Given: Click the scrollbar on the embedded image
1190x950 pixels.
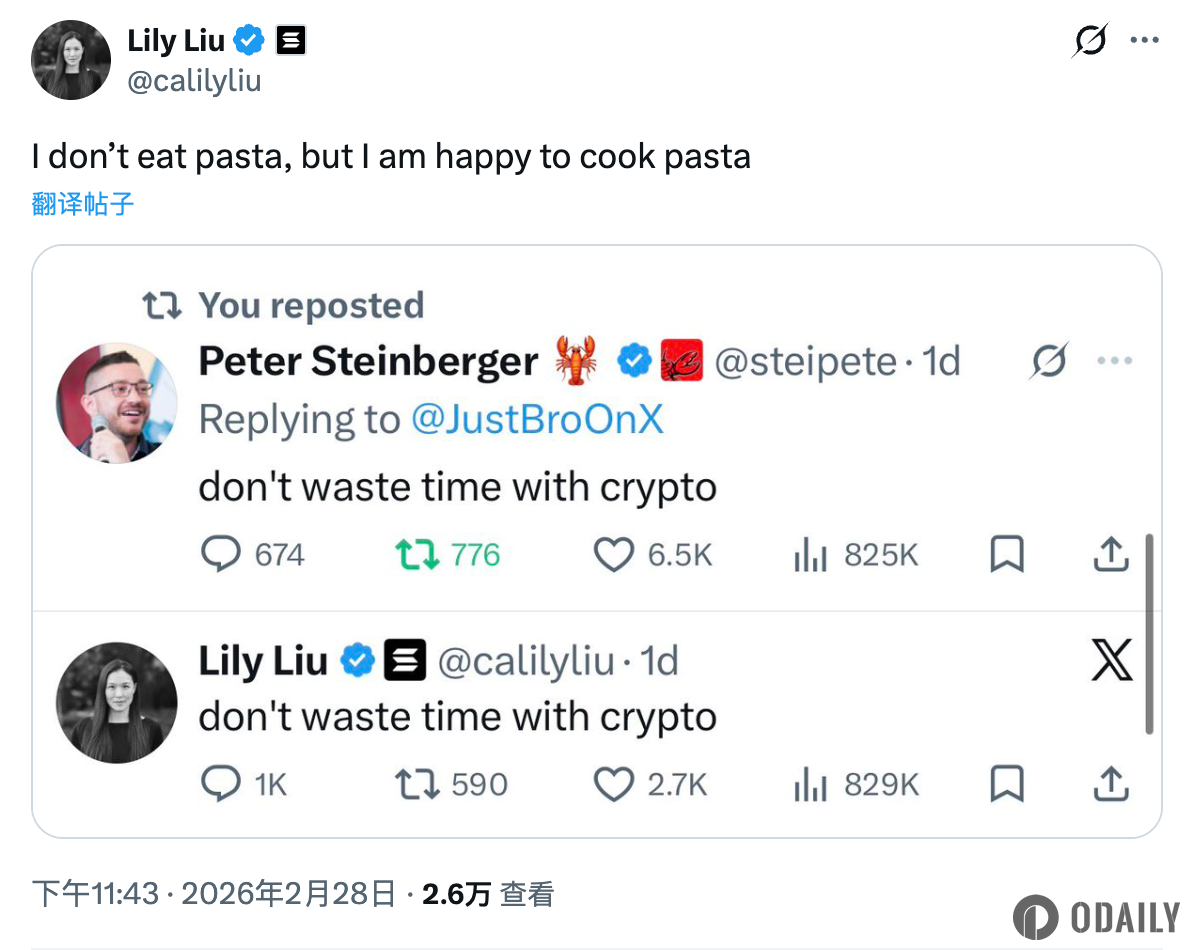Looking at the screenshot, I should point(1149,635).
